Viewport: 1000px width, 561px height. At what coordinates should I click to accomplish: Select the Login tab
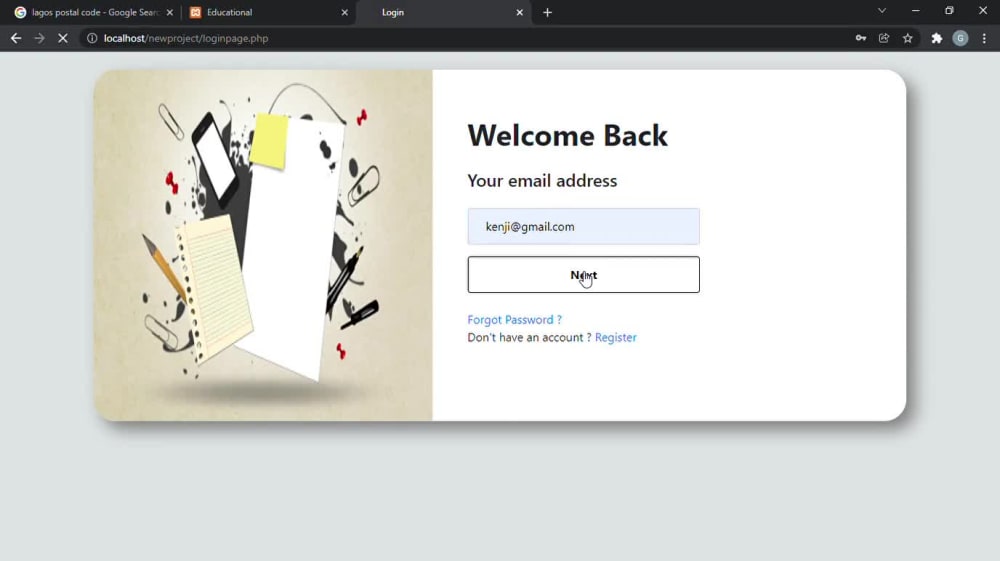tap(443, 12)
